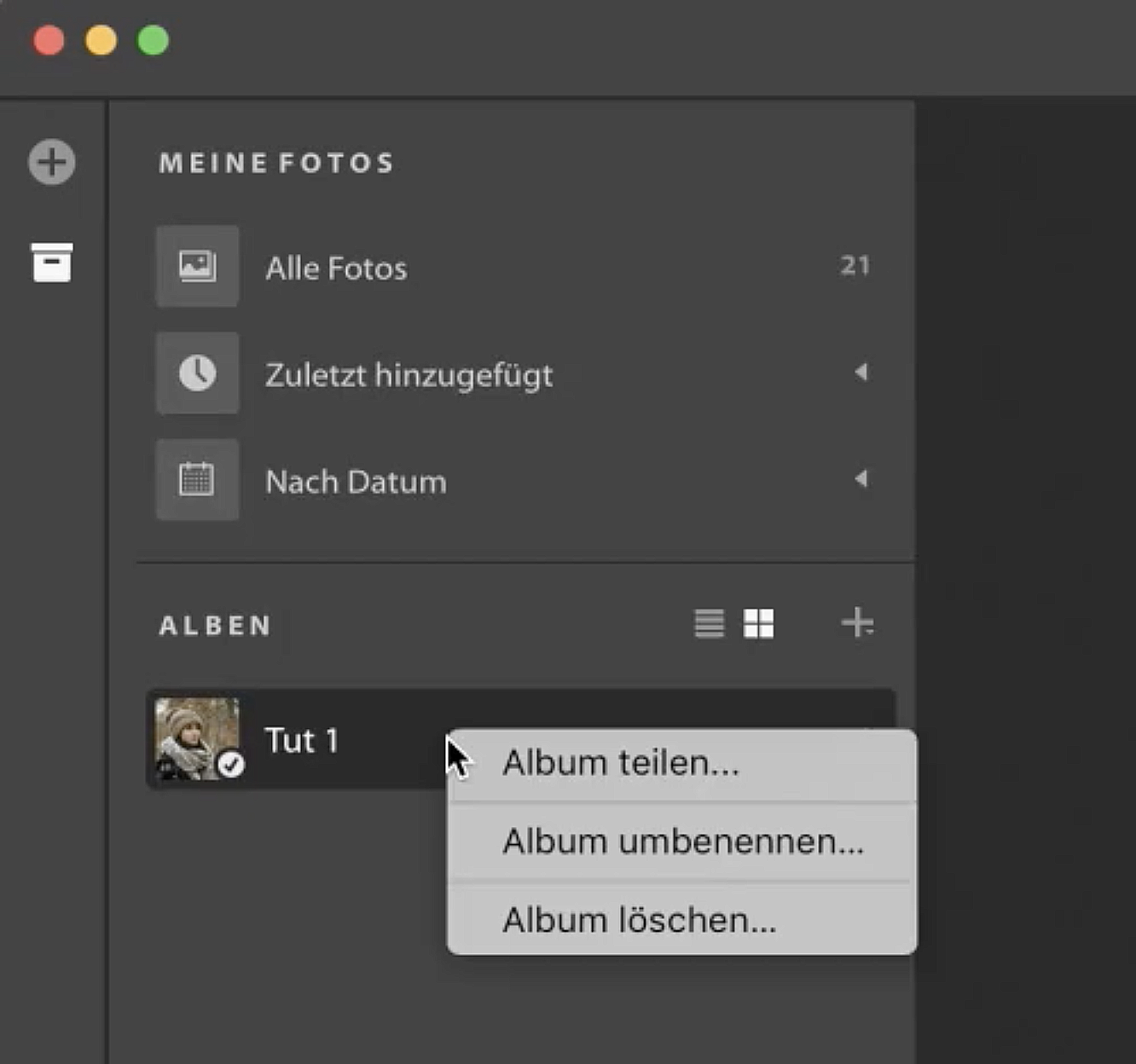Expand the Nach Datum arrow
1136x1064 pixels.
pyautogui.click(x=861, y=479)
